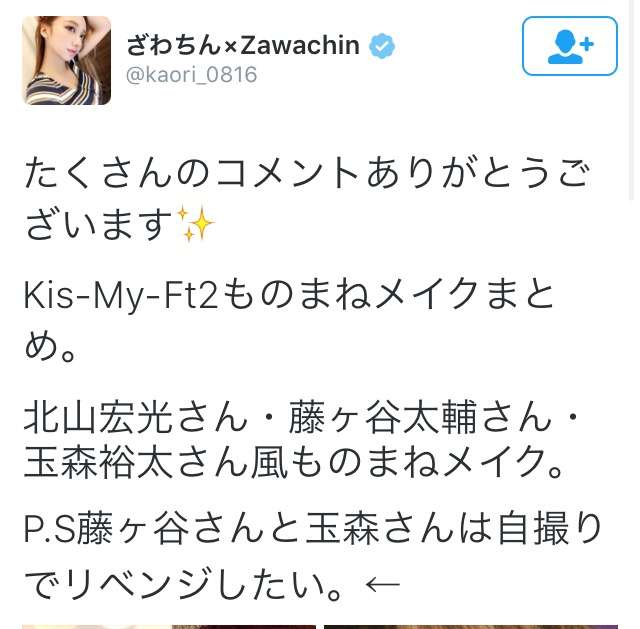Click the left arrow after リベンジしたい
The width and height of the screenshot is (640, 629).
coord(383,584)
